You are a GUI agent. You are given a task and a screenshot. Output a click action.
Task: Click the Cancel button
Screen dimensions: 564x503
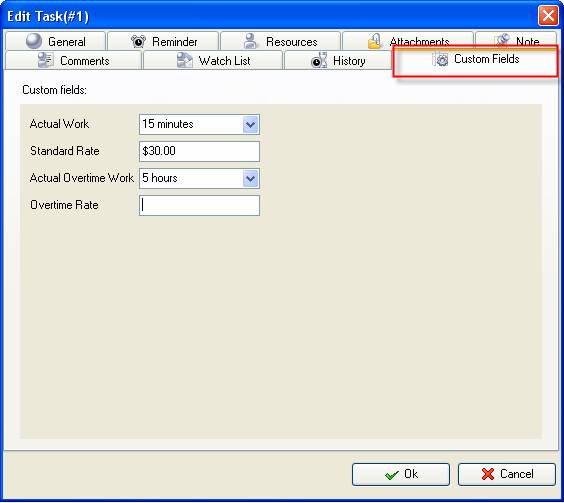(x=507, y=474)
